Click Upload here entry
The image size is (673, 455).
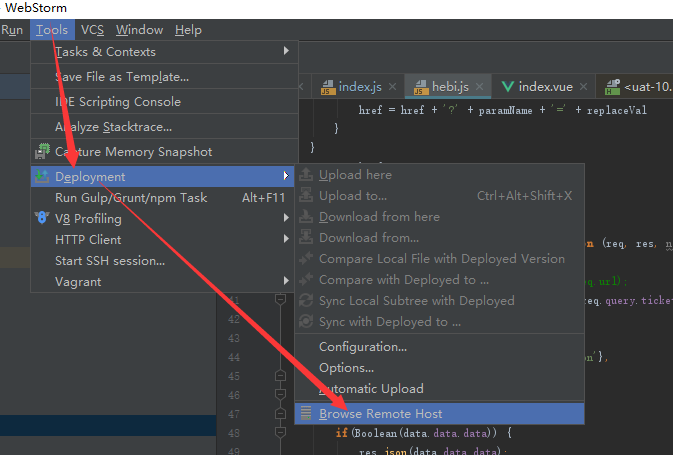[440, 175]
